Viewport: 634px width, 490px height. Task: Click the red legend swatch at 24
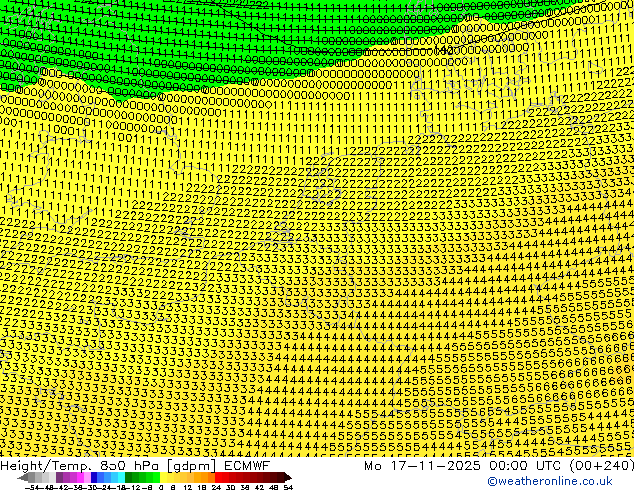point(218,477)
